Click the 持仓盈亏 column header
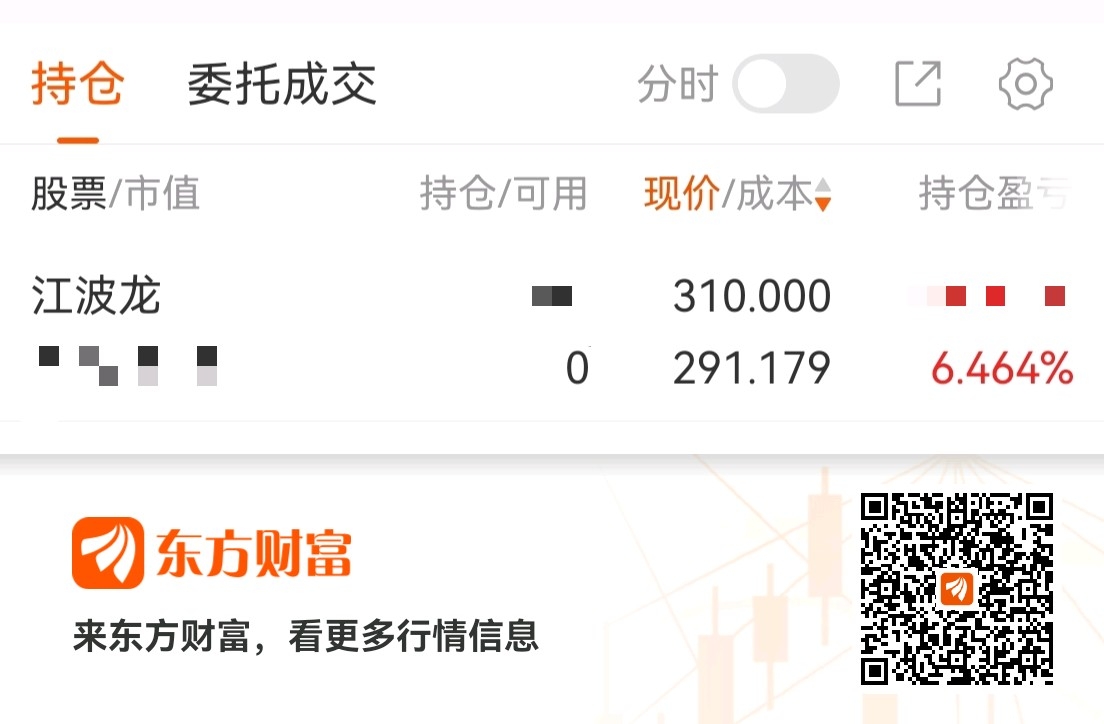Screen dimensions: 1104x724 (995, 194)
